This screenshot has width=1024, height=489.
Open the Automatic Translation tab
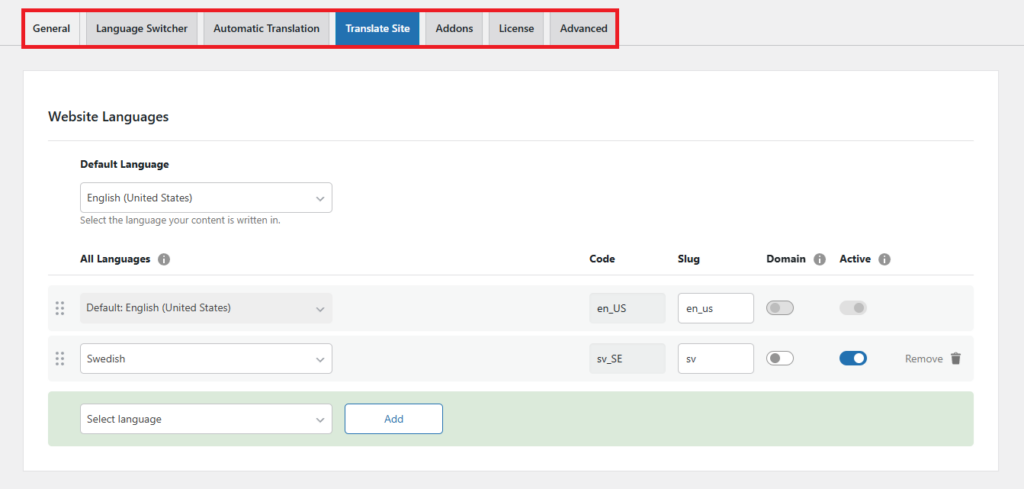(266, 28)
